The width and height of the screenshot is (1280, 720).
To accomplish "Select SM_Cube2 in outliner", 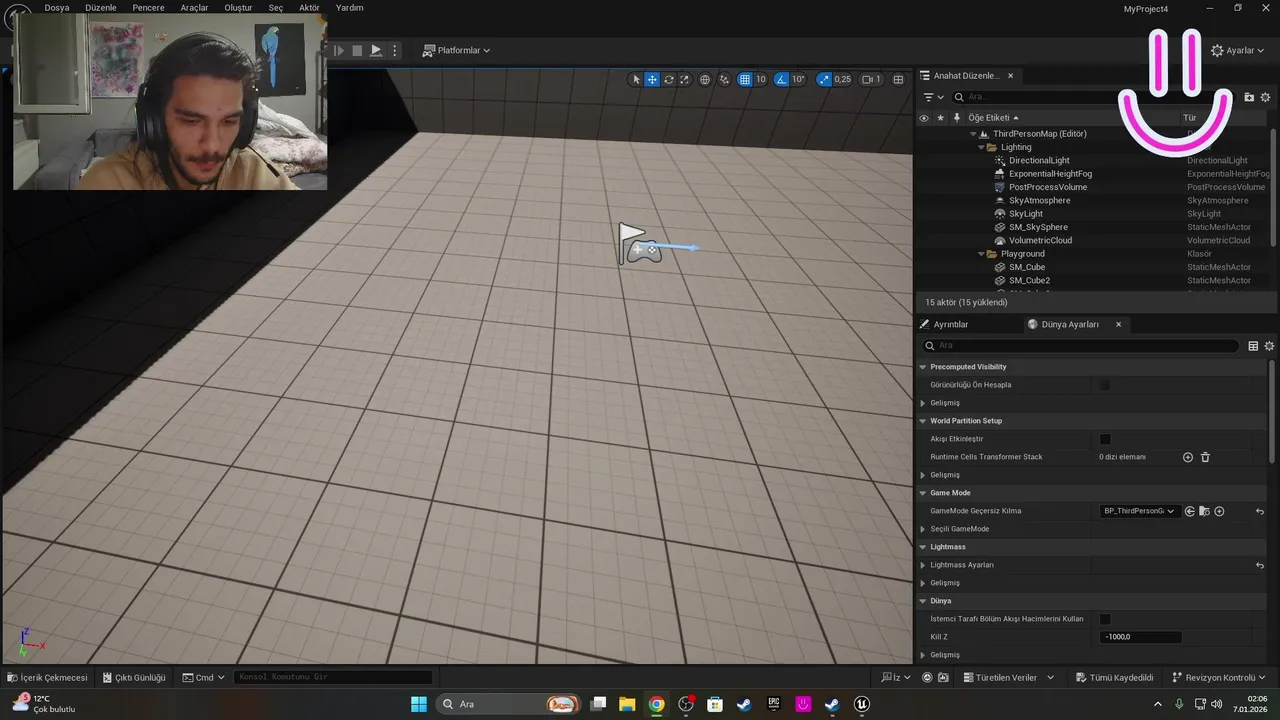I will pos(1029,280).
